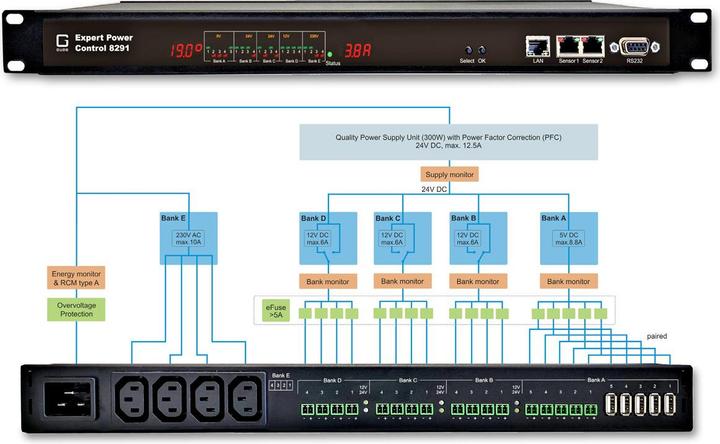The height and width of the screenshot is (444, 720).
Task: Click the rear panel "Bank A" label
Action: click(596, 380)
